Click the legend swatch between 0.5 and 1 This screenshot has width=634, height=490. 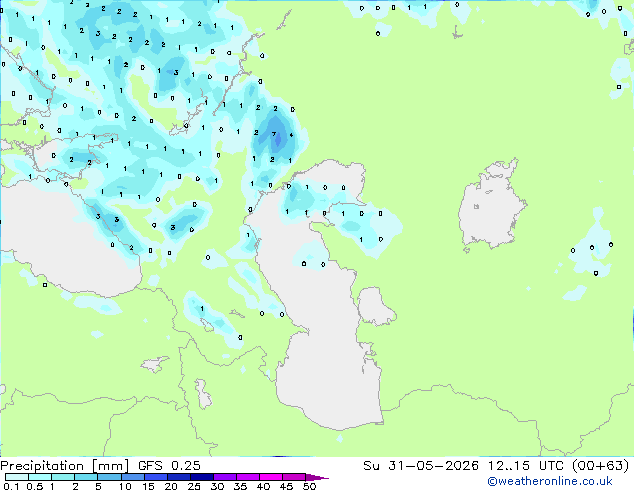pos(40,477)
